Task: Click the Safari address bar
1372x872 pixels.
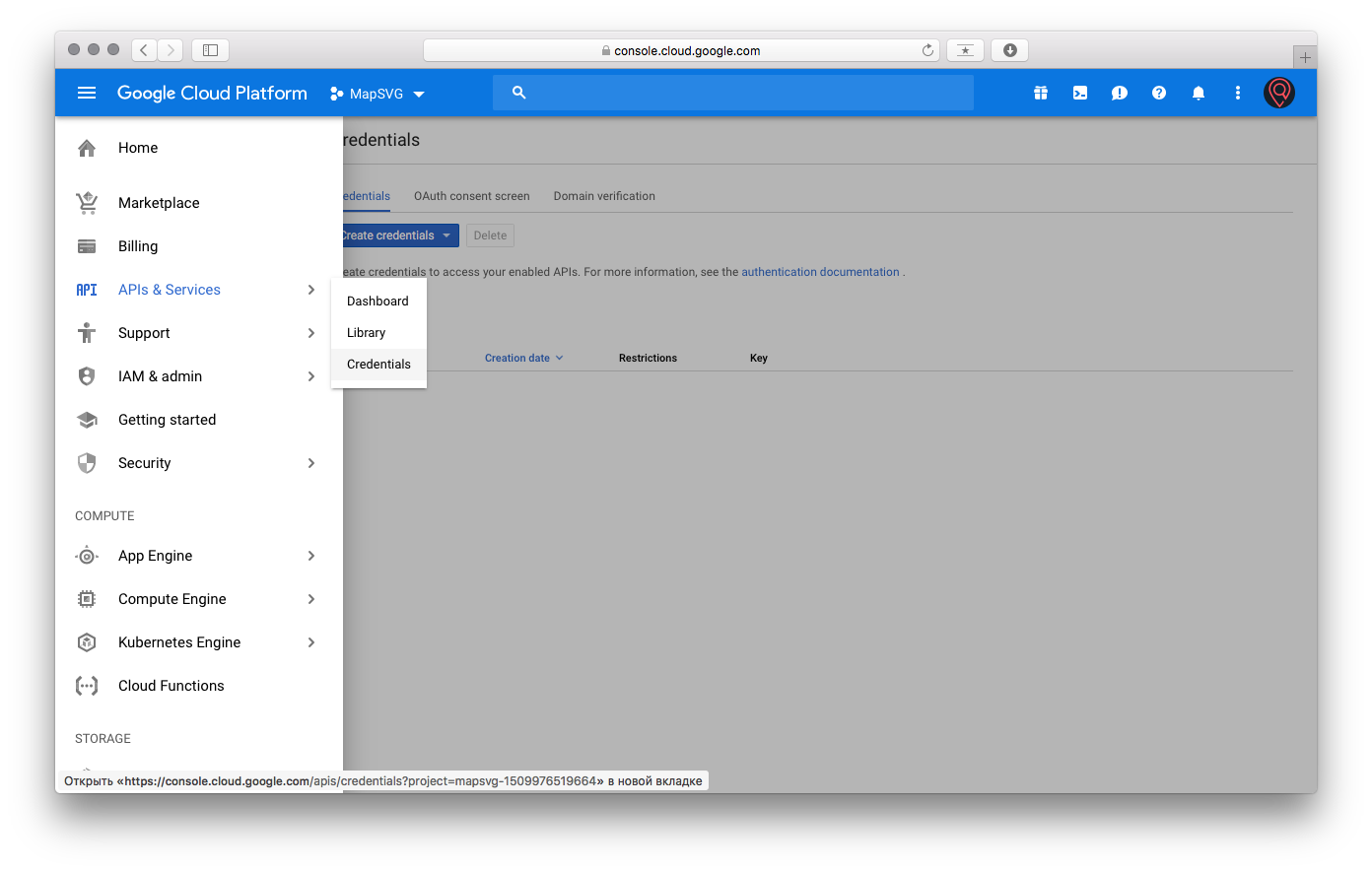Action: [681, 50]
